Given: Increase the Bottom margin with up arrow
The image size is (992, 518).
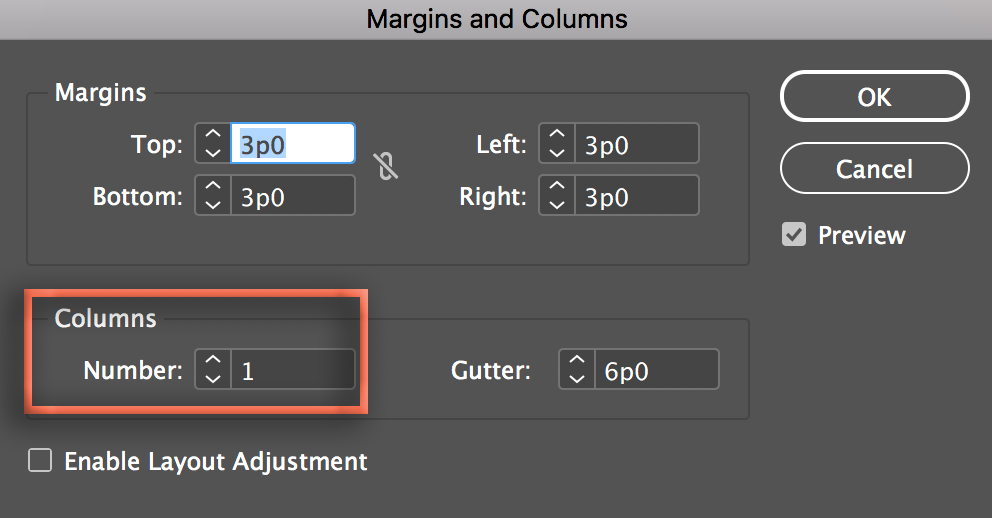Looking at the screenshot, I should tap(212, 187).
